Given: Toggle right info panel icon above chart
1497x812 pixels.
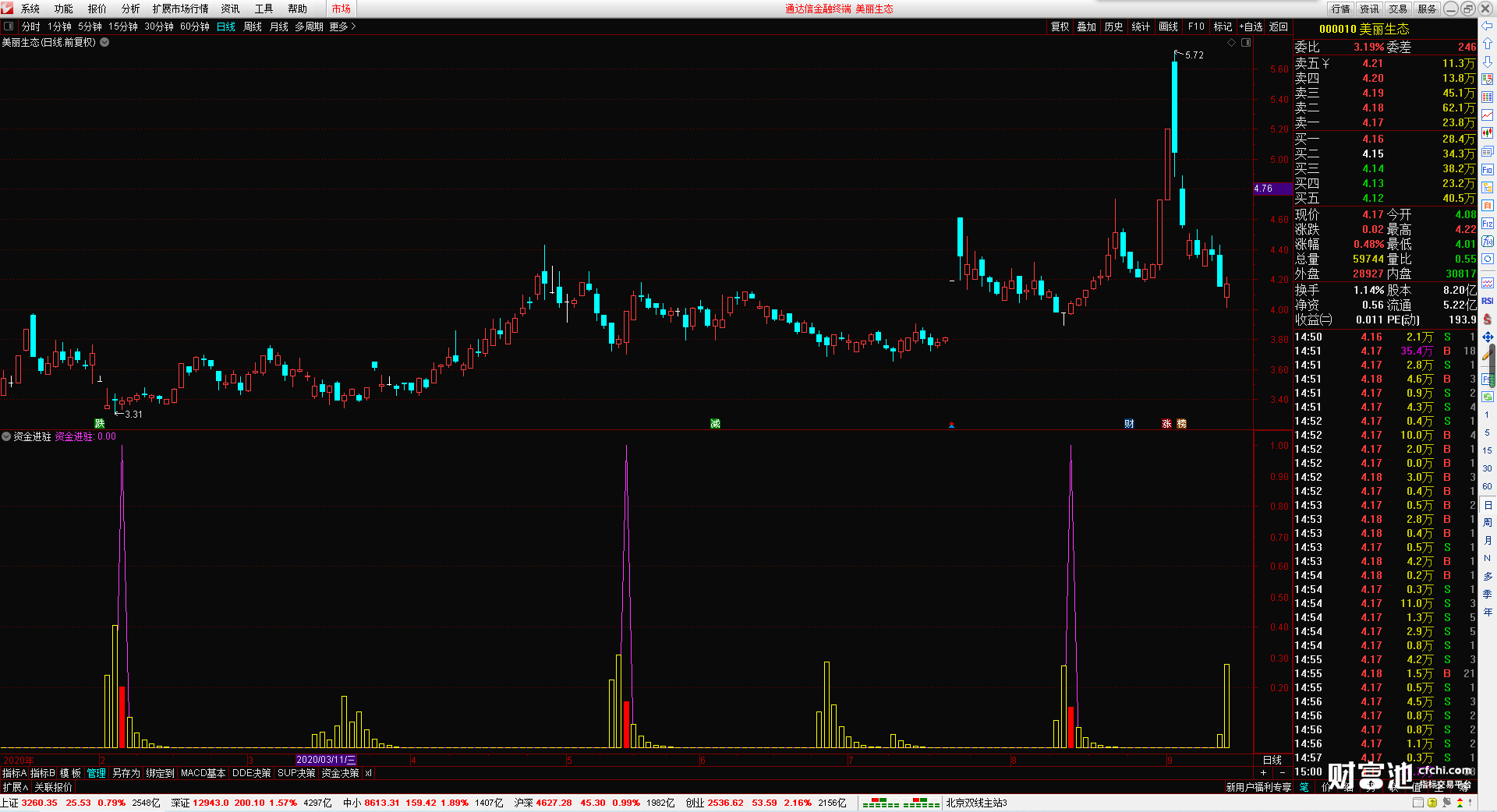Looking at the screenshot, I should pos(1246,43).
